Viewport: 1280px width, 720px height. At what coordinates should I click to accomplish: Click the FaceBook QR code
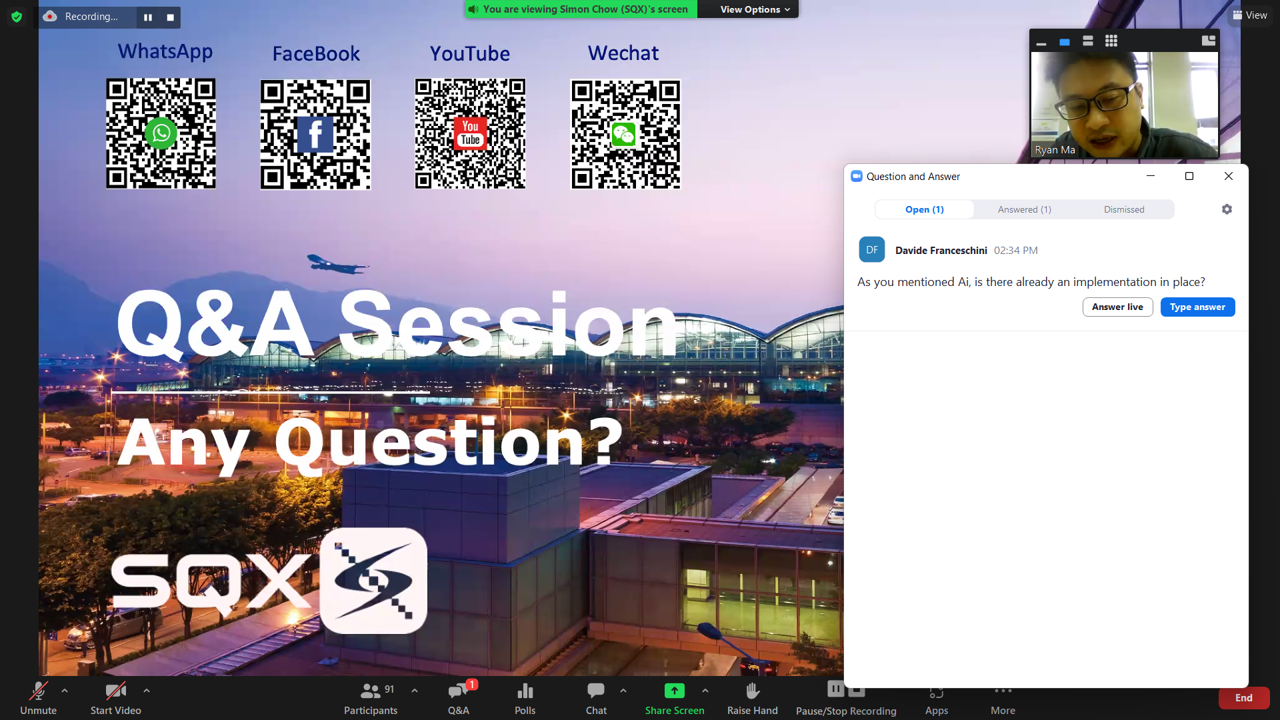[x=315, y=134]
